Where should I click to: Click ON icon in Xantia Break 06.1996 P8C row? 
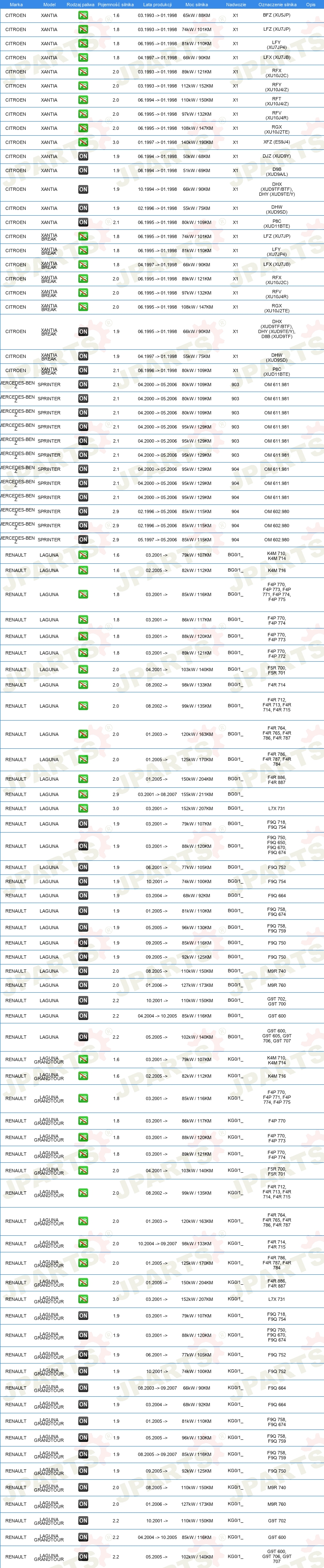(x=83, y=370)
